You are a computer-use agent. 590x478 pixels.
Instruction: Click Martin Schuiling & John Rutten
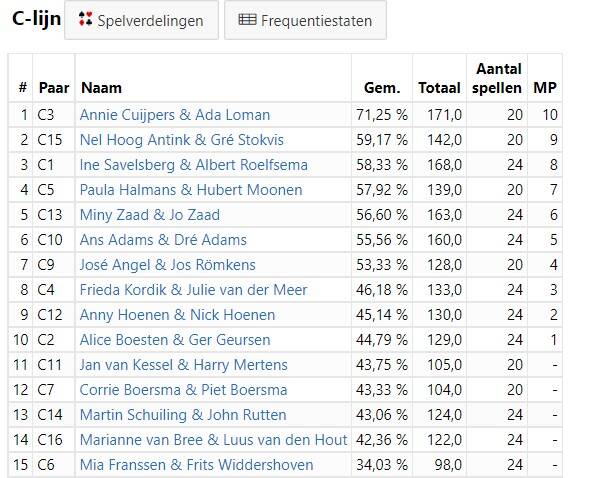pos(183,415)
